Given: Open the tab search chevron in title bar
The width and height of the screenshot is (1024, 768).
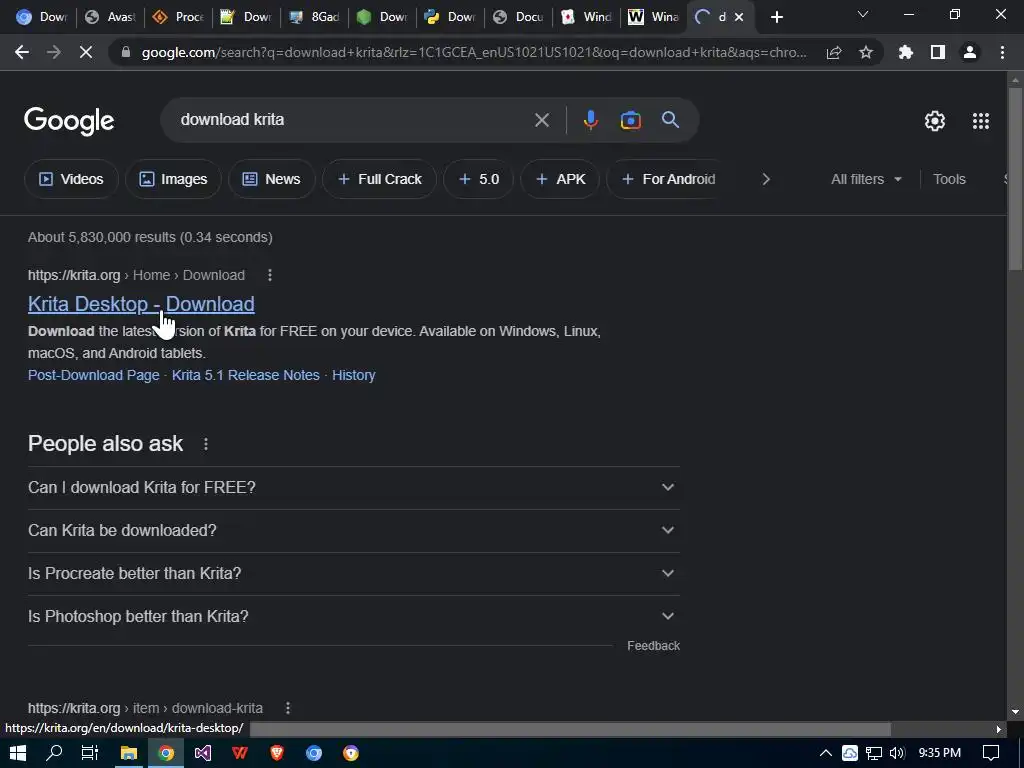Looking at the screenshot, I should coord(863,14).
